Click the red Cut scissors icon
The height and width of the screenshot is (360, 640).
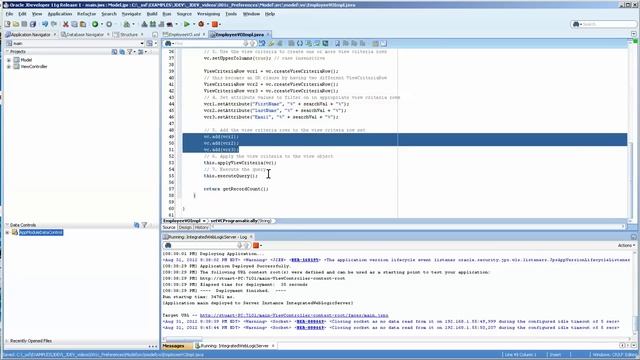[x=65, y=24]
